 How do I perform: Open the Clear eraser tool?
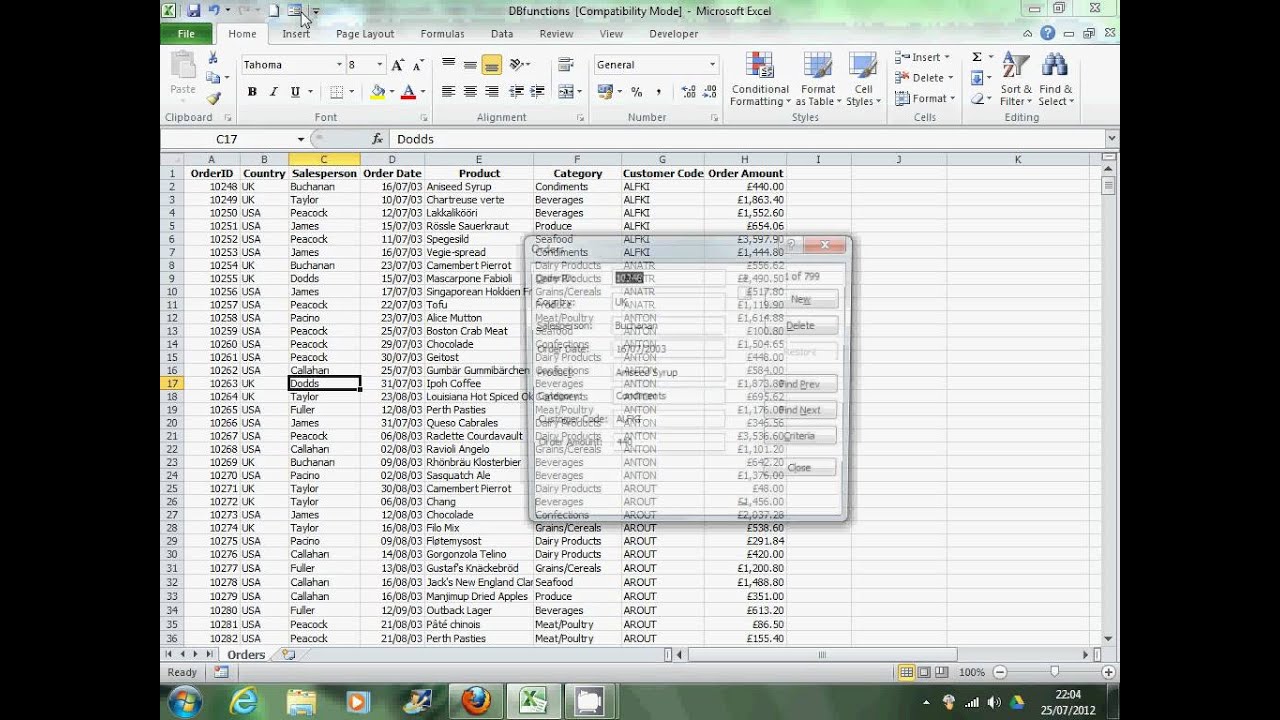[977, 98]
